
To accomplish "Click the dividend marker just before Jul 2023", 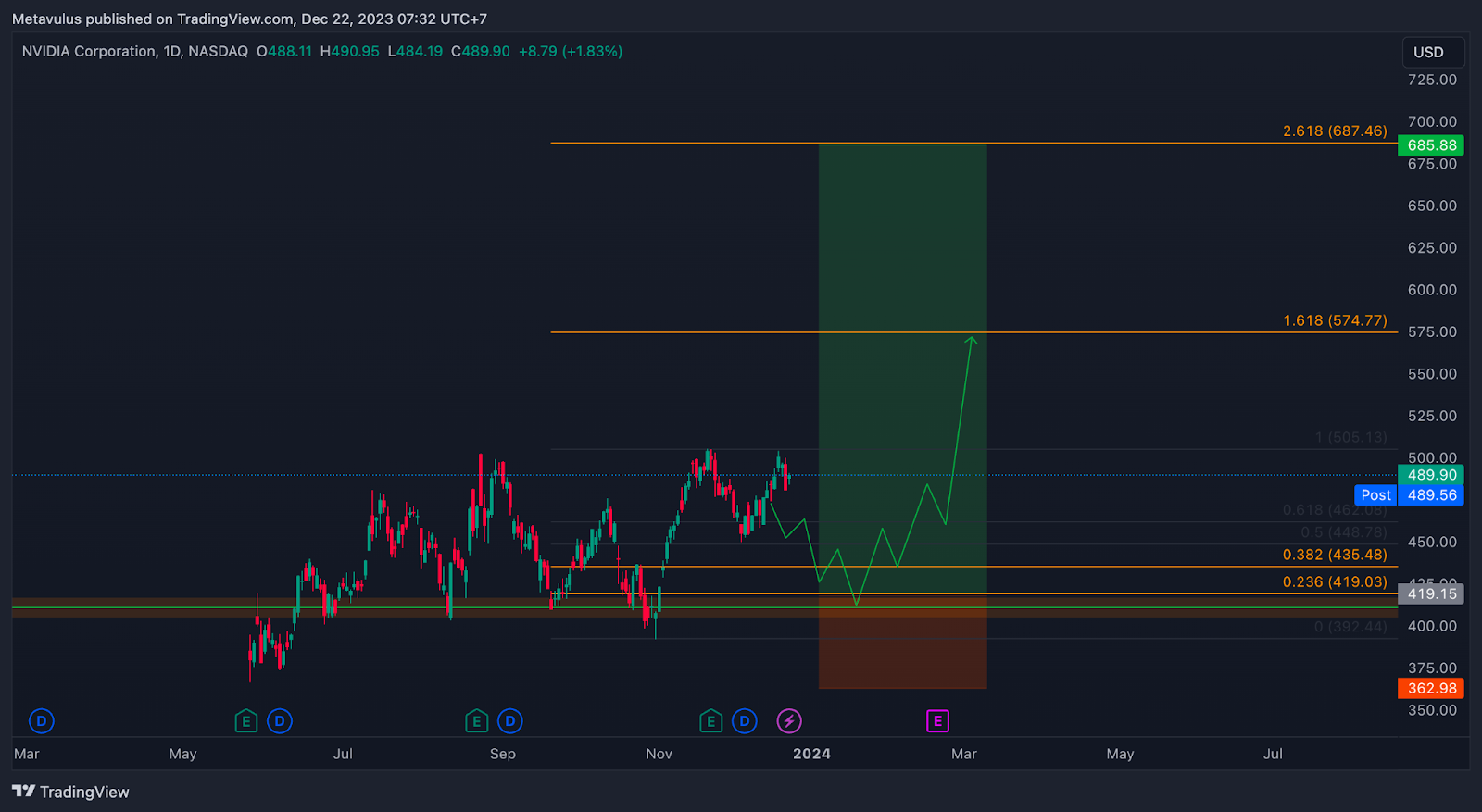I will pos(280,720).
